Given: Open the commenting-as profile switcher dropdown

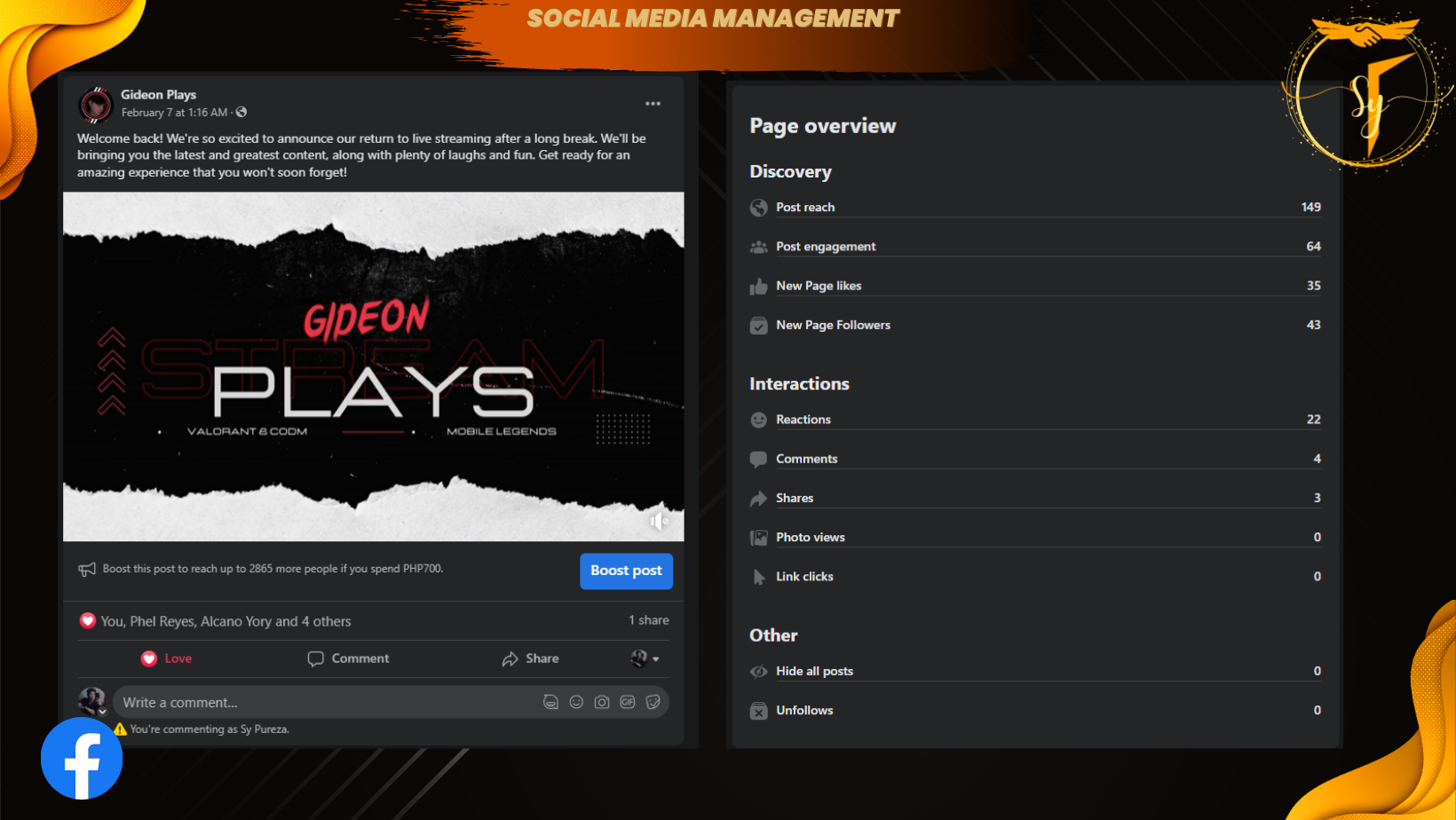Looking at the screenshot, I should point(645,658).
